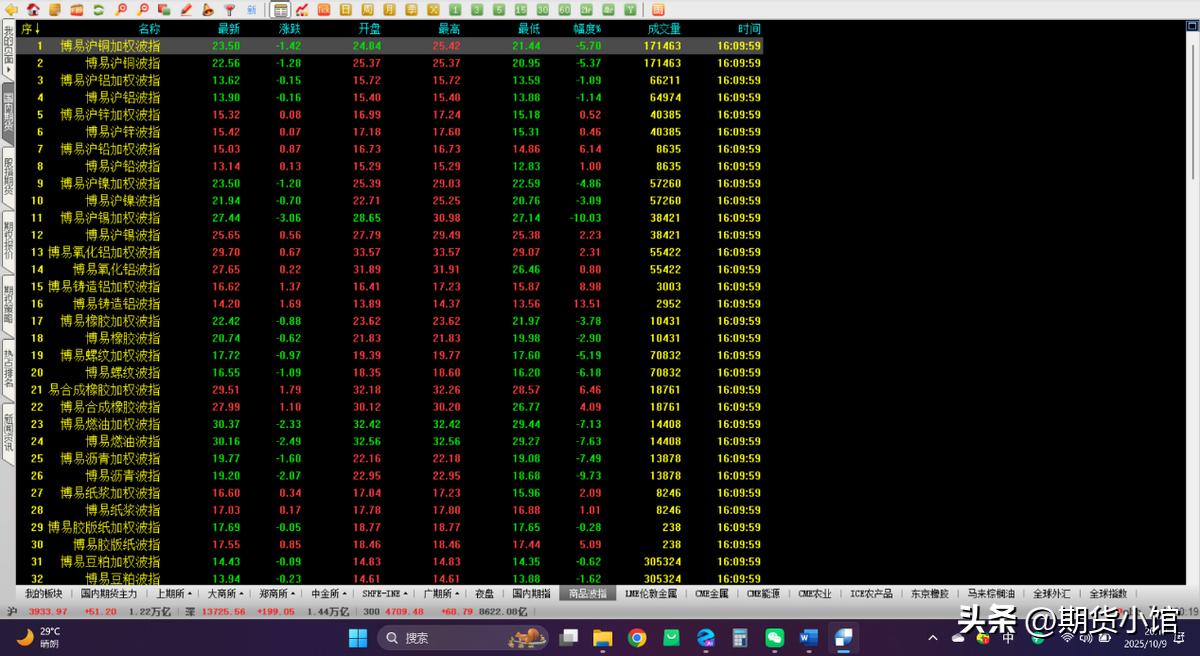
Task: Click the green refresh arrows icon
Action: 99,9
